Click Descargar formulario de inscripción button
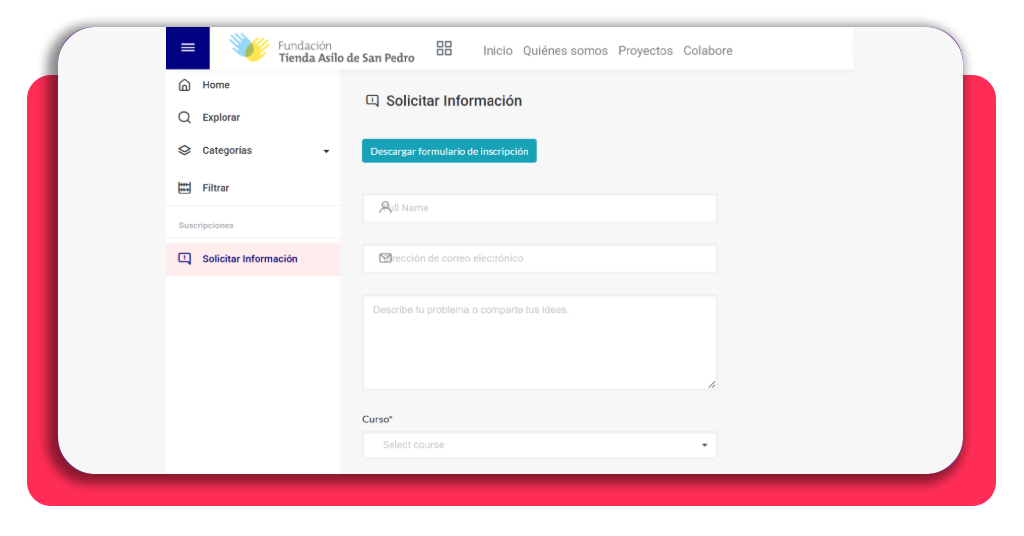 click(449, 151)
